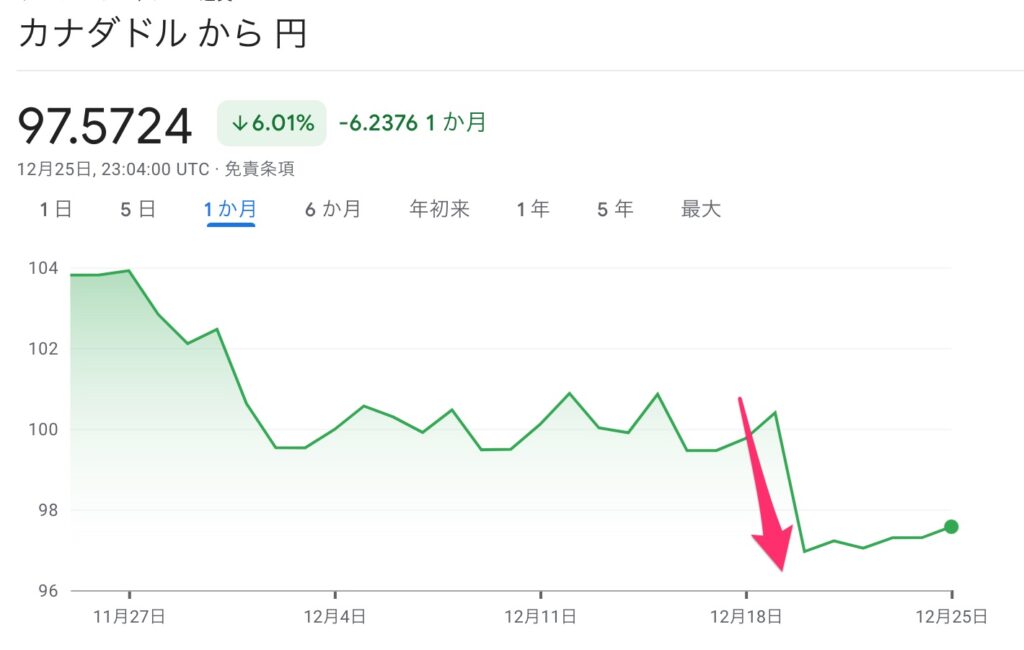The image size is (1024, 650).
Task: Click the -6.2376 1か月 change text
Action: [413, 122]
